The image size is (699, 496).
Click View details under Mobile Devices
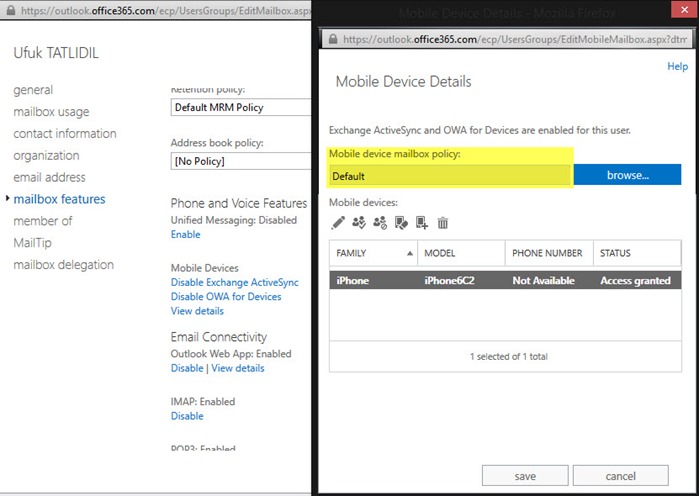[197, 311]
